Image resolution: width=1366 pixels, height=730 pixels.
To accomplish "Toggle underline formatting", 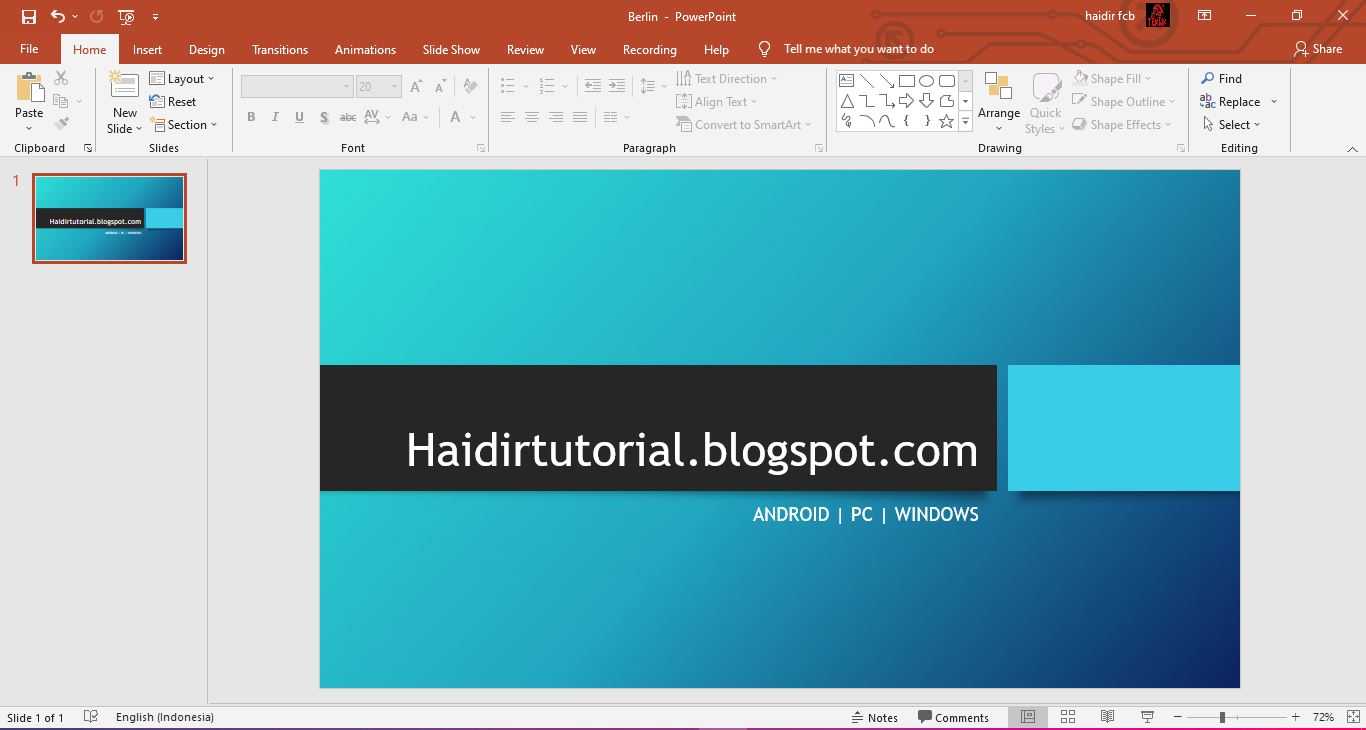I will [x=299, y=117].
